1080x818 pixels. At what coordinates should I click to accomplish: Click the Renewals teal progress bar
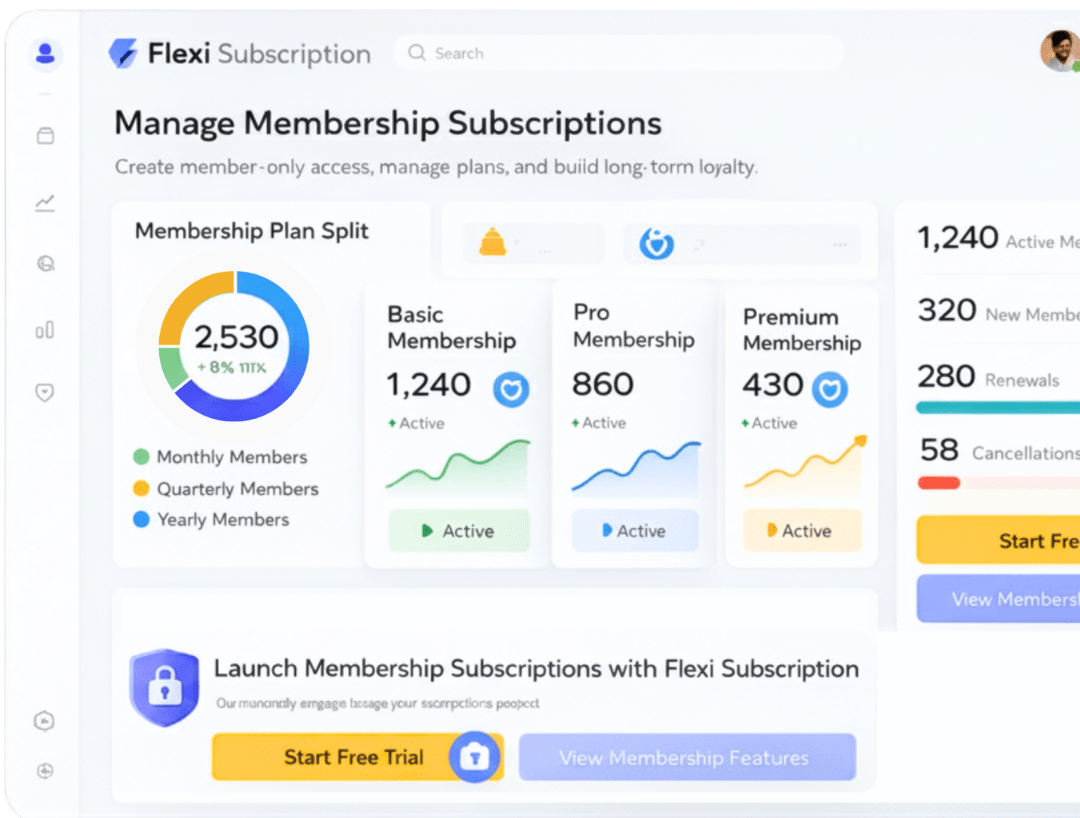997,407
